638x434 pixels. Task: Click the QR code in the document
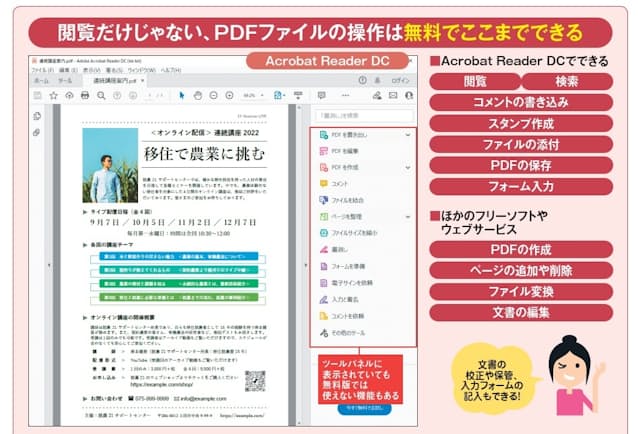pos(255,381)
